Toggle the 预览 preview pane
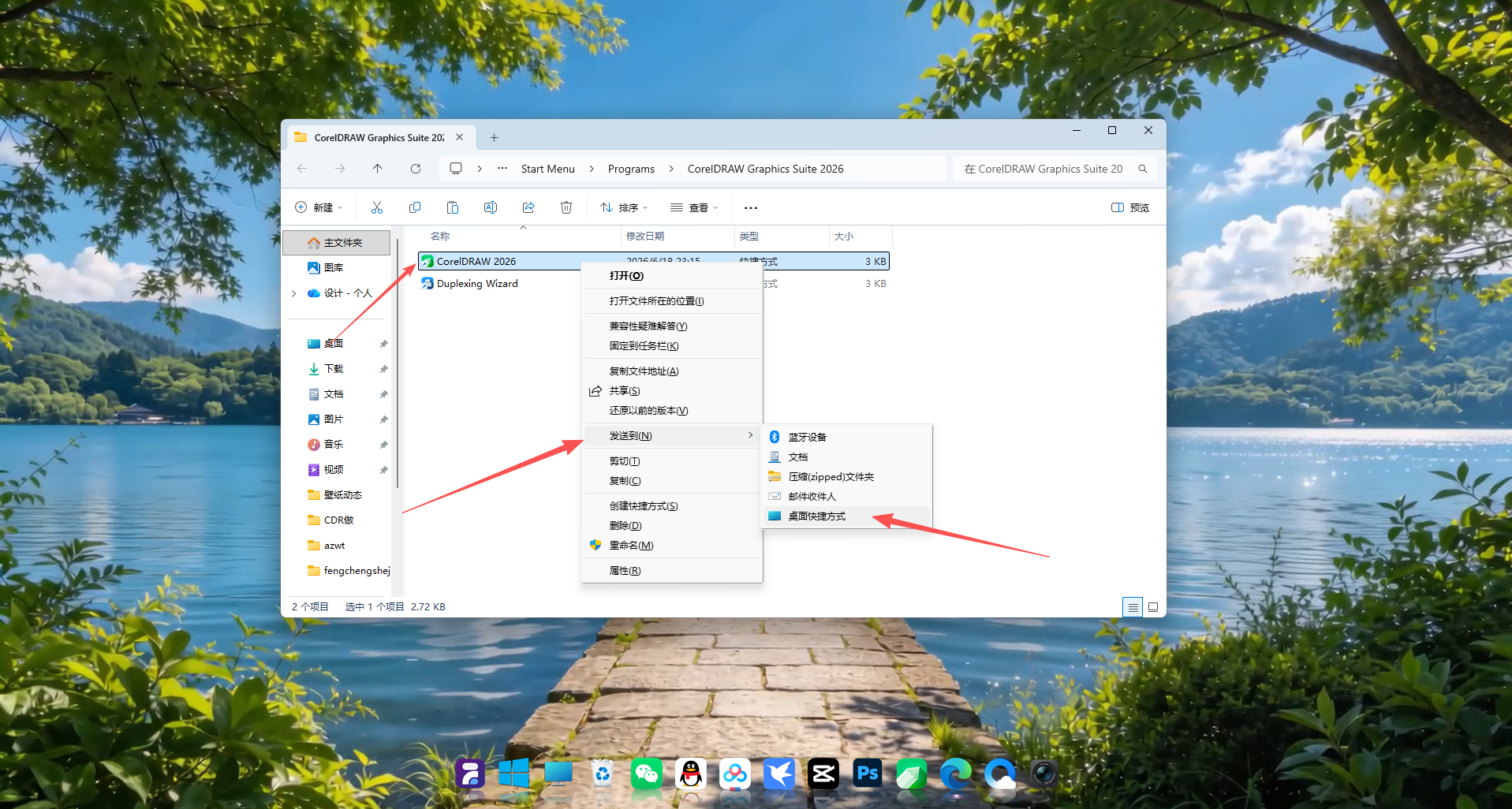Screen dimensions: 1512x809 click(x=1130, y=207)
